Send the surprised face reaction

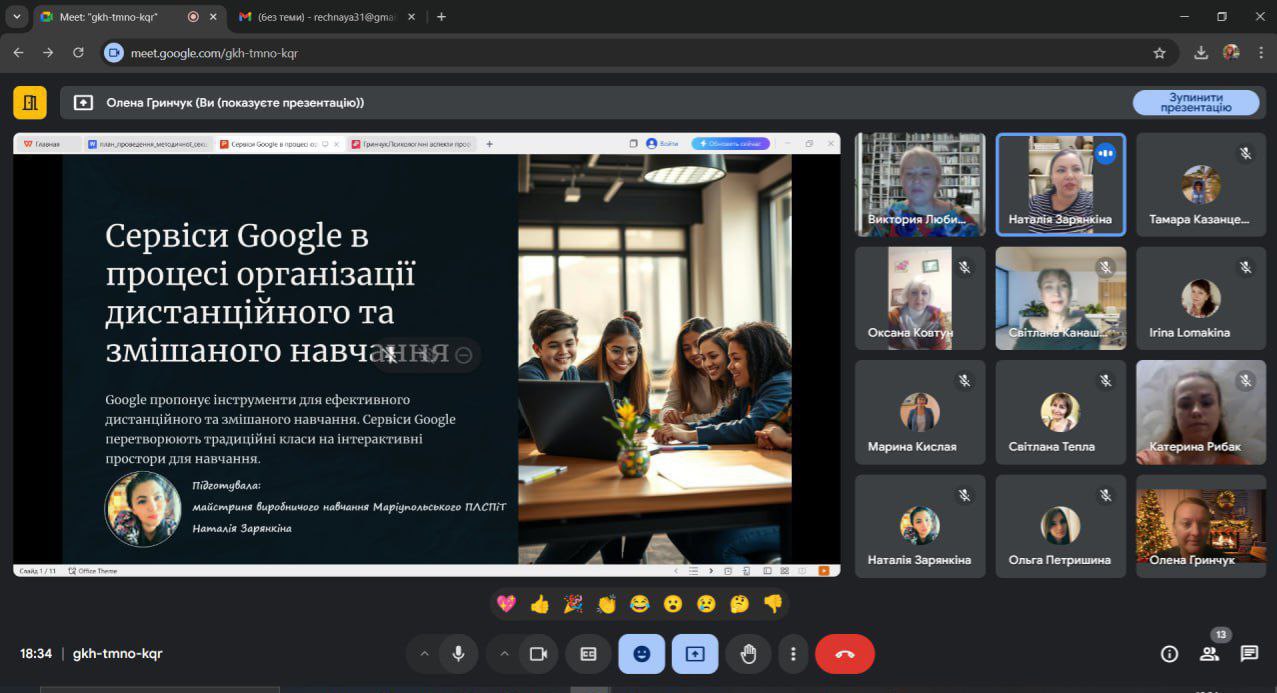pos(673,604)
